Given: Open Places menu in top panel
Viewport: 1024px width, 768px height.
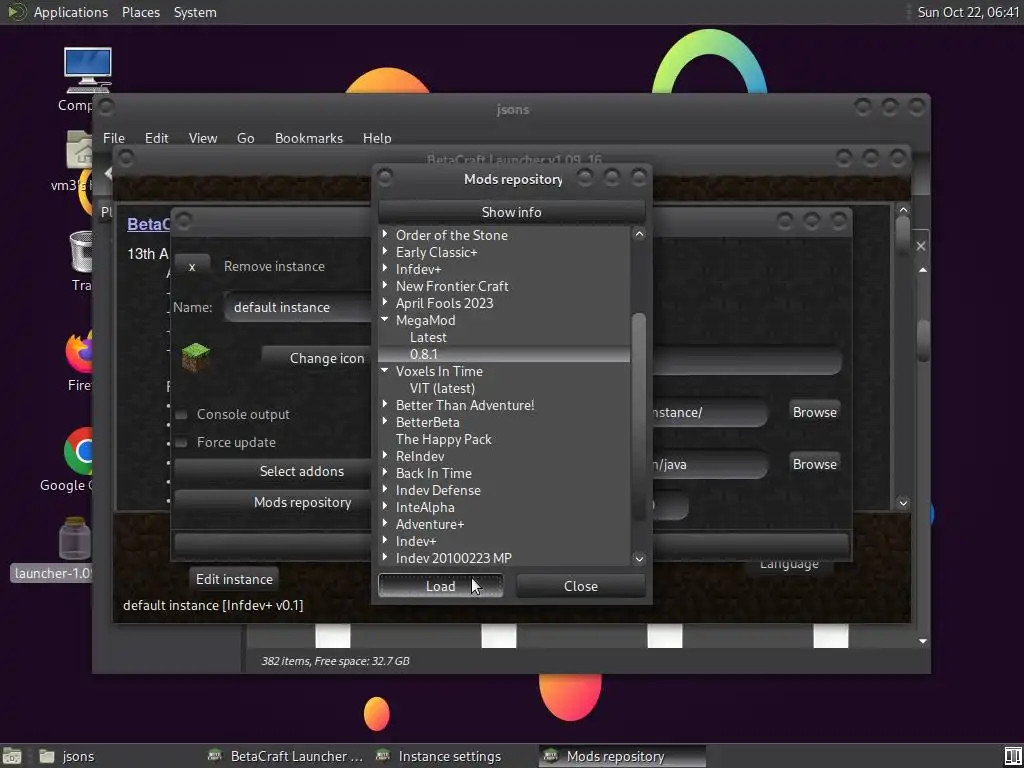Looking at the screenshot, I should click(140, 12).
